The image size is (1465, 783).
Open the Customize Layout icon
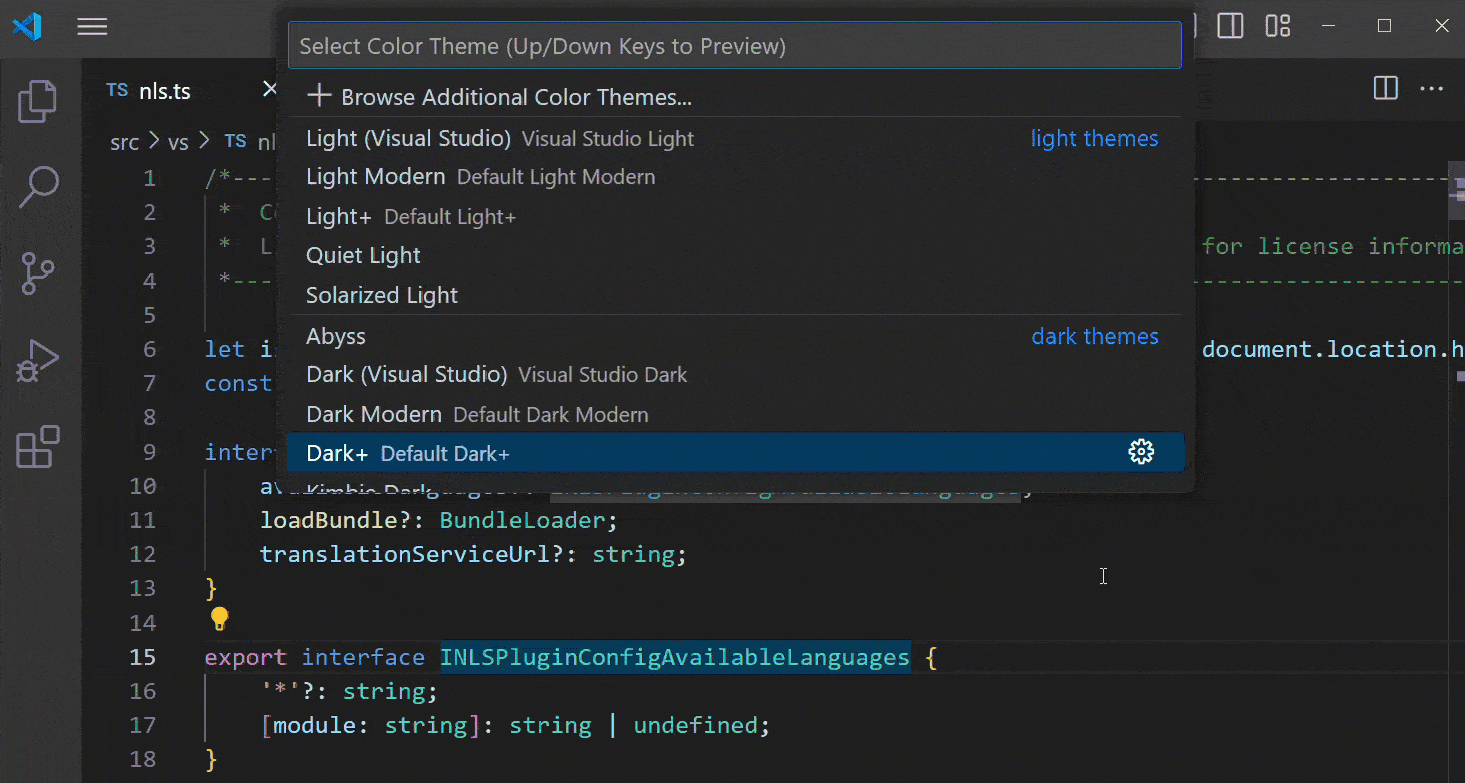tap(1277, 25)
